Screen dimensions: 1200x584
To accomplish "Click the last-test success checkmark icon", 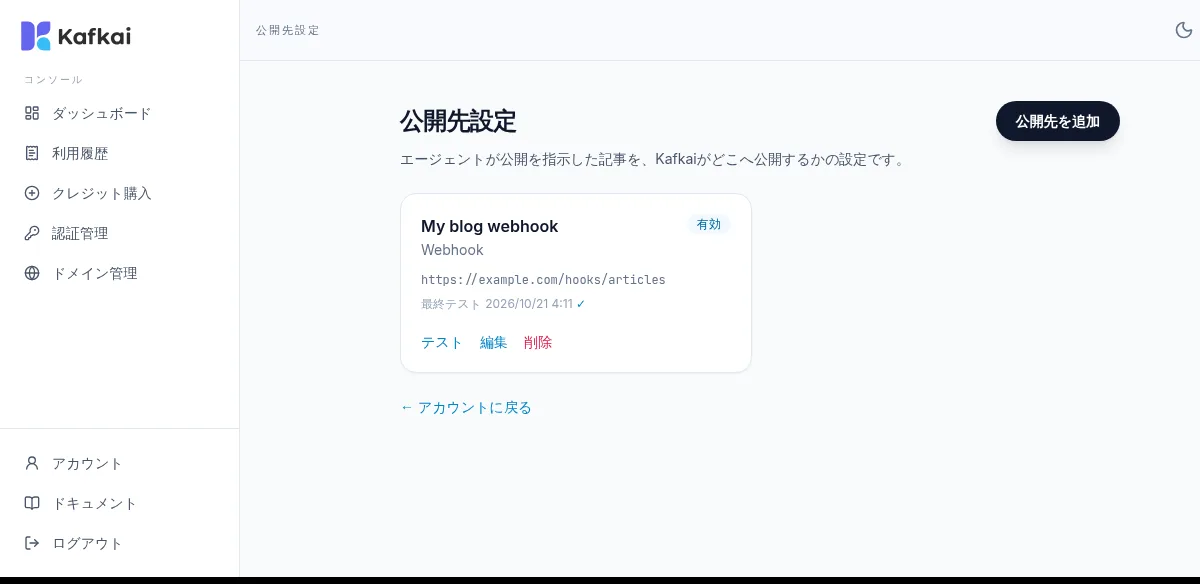I will click(x=581, y=303).
